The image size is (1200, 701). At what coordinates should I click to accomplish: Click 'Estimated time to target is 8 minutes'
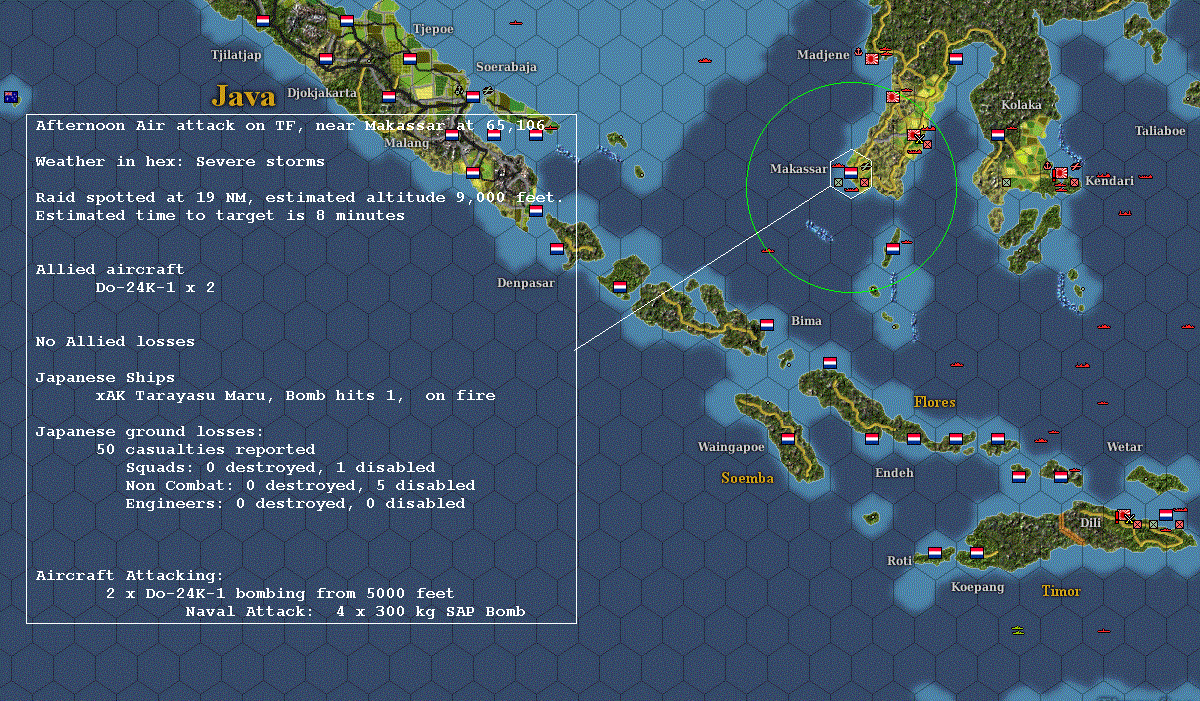coord(220,215)
